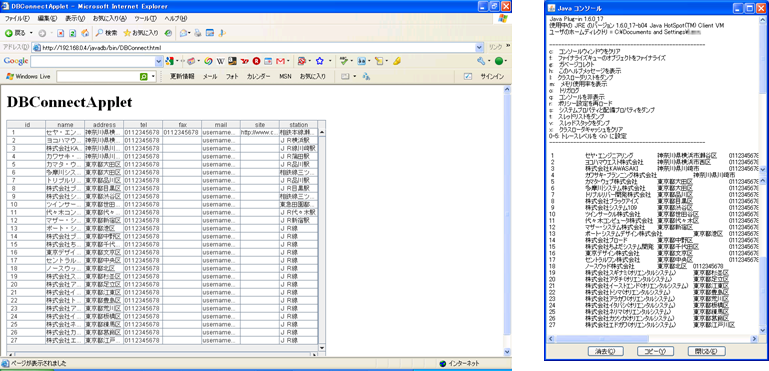Screen dimensions: 769x371
Task: Click the Print icon in the IE toolbar
Action: (x=198, y=33)
